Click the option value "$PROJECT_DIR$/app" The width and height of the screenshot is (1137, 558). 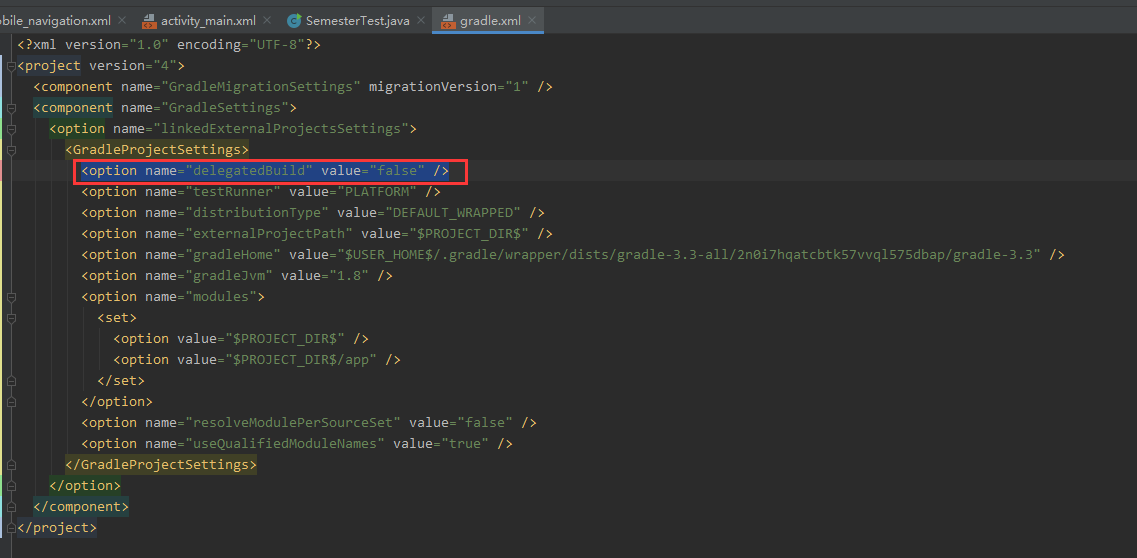coord(301,360)
